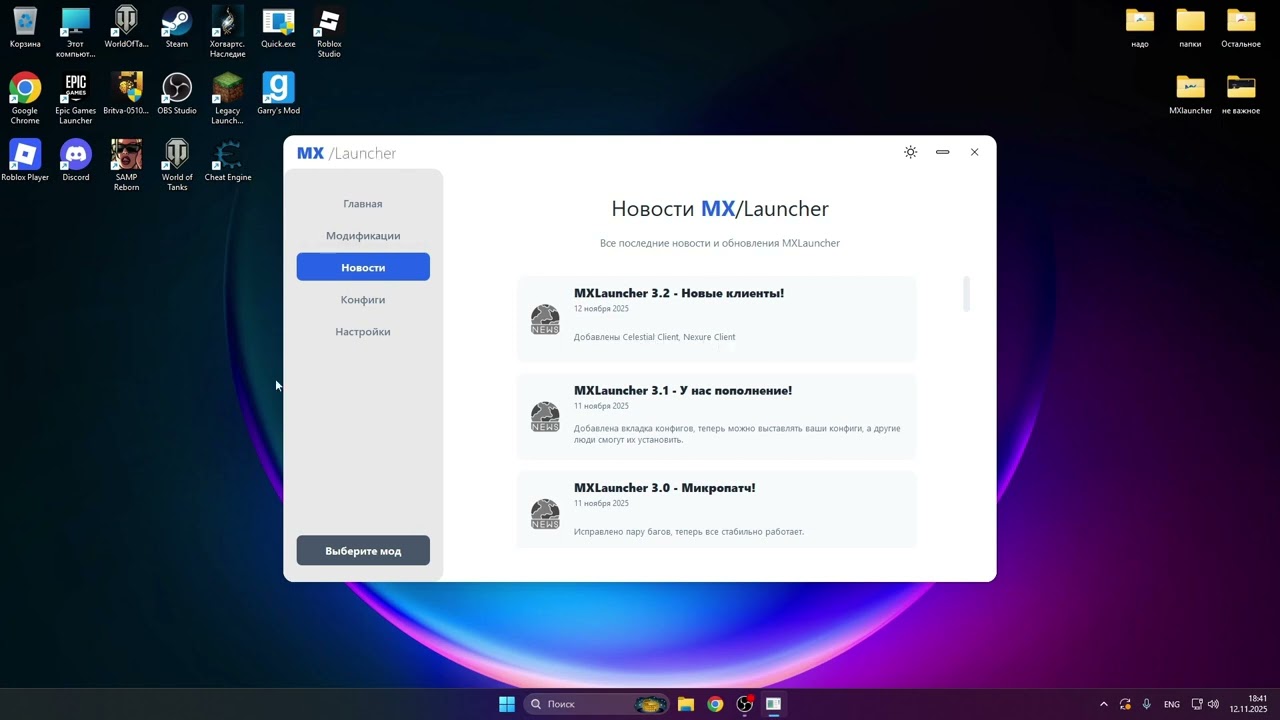Click the taskbar Поиск search box
Screen dimensions: 1280x720
pyautogui.click(x=597, y=704)
